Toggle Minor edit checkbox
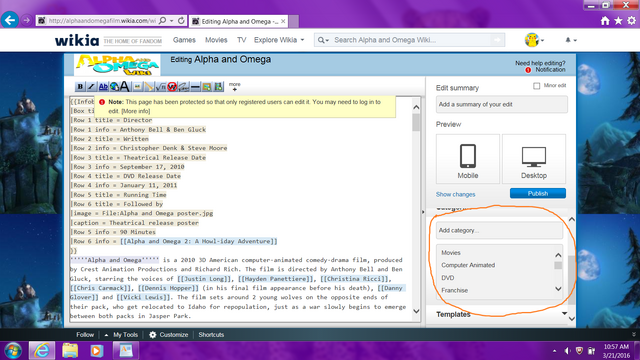This screenshot has width=640, height=360. 536,86
